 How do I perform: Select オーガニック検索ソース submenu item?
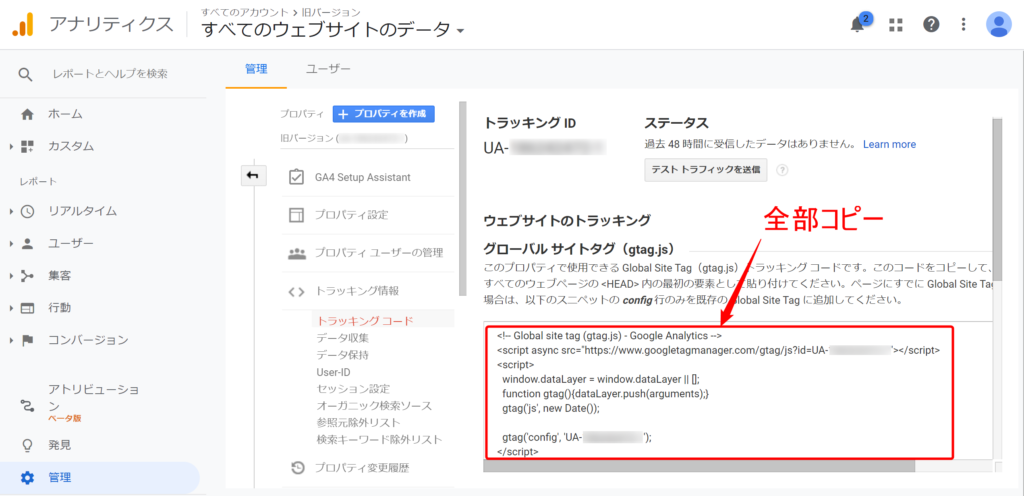pos(374,406)
